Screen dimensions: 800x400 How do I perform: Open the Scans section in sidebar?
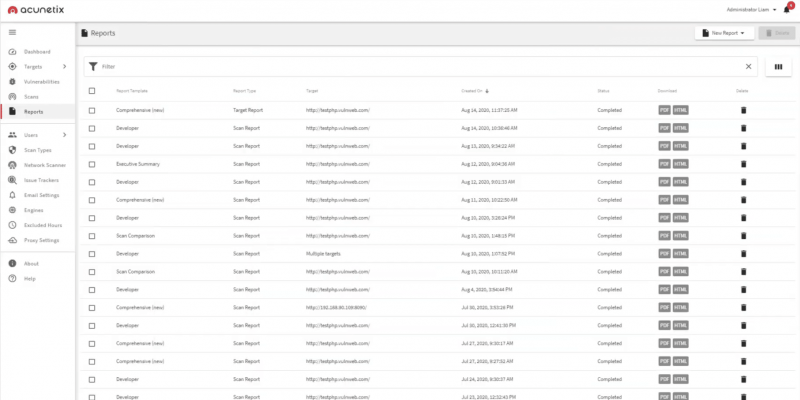pyautogui.click(x=31, y=96)
